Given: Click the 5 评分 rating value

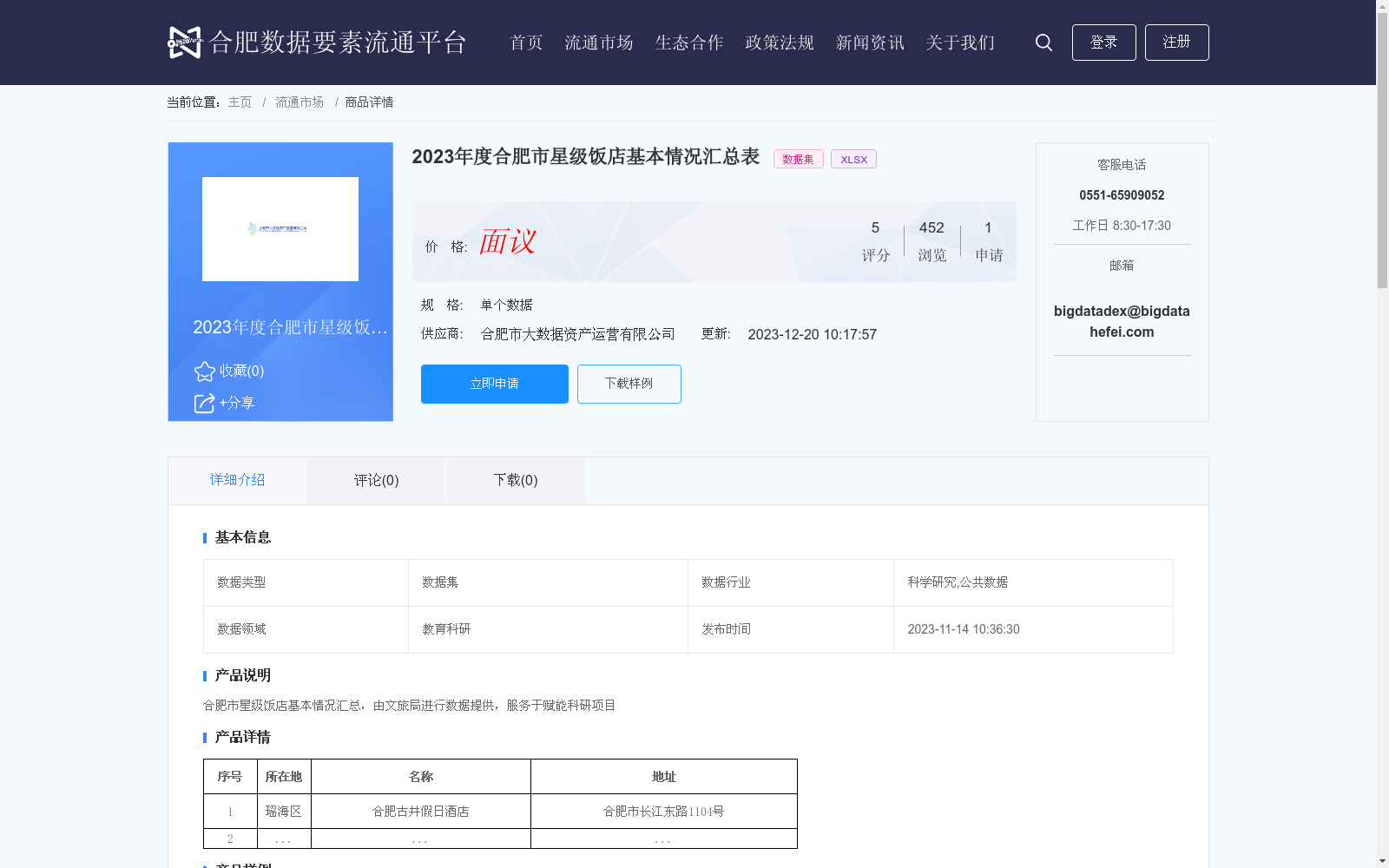Looking at the screenshot, I should (875, 240).
